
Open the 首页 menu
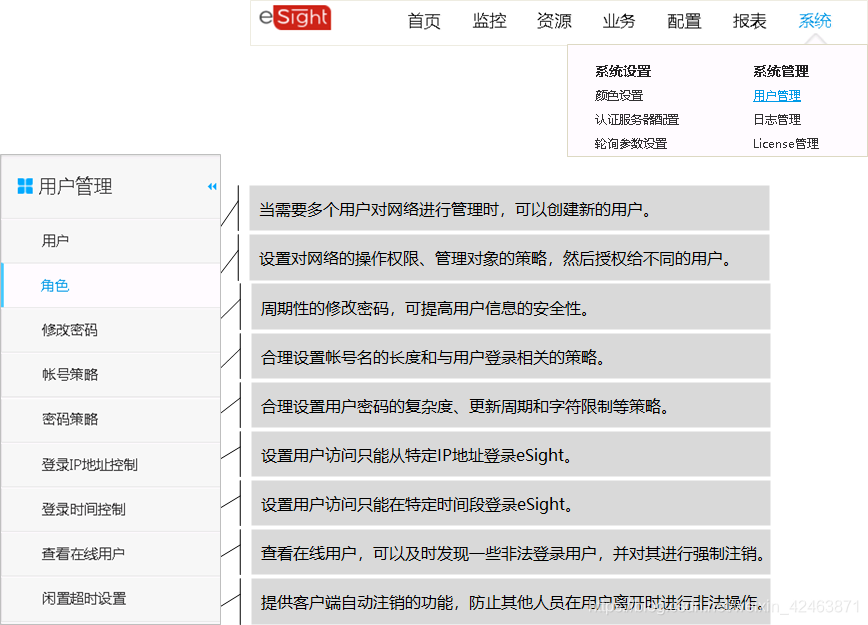tap(424, 21)
